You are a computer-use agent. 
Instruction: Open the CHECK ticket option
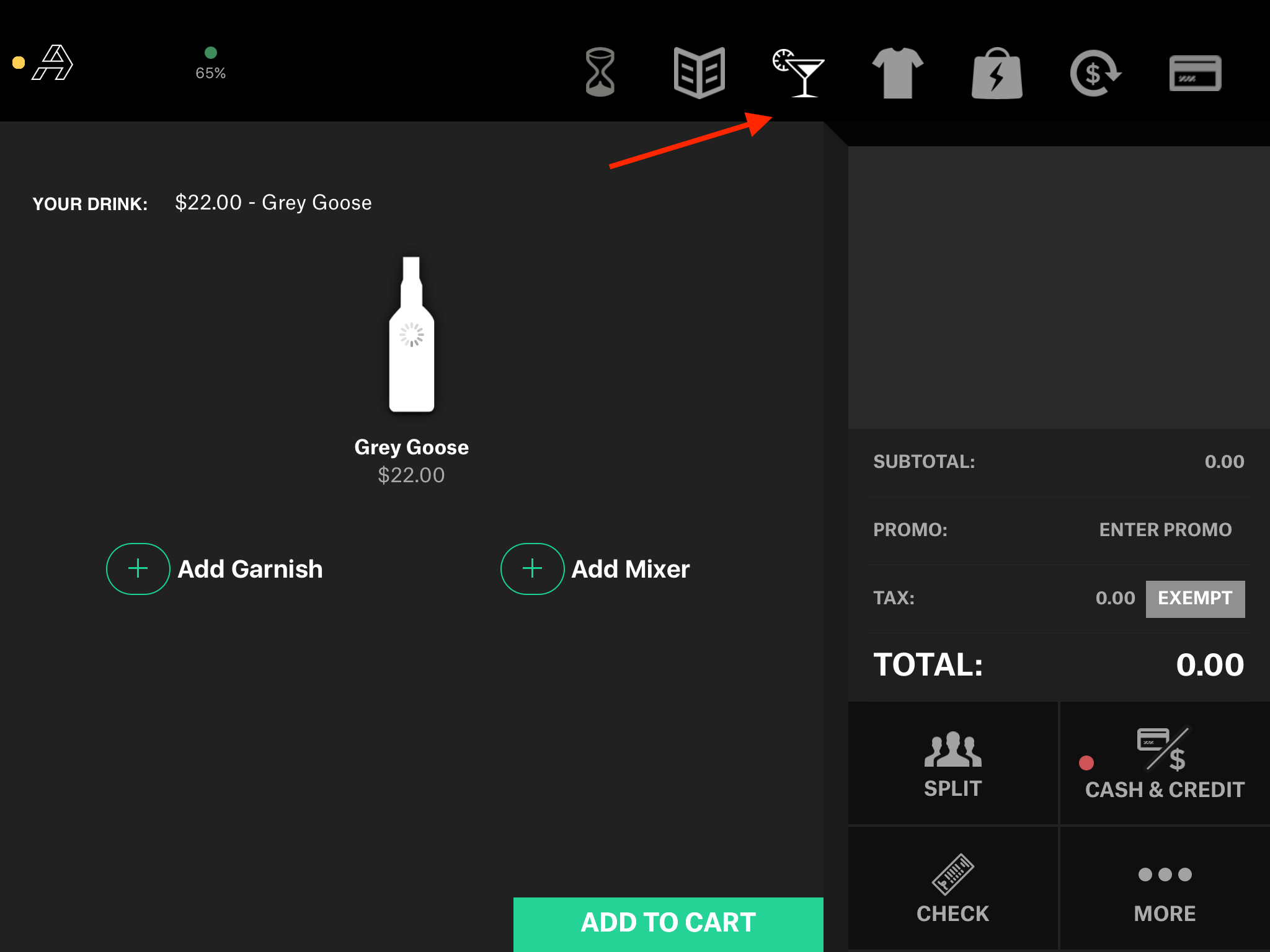[x=952, y=888]
